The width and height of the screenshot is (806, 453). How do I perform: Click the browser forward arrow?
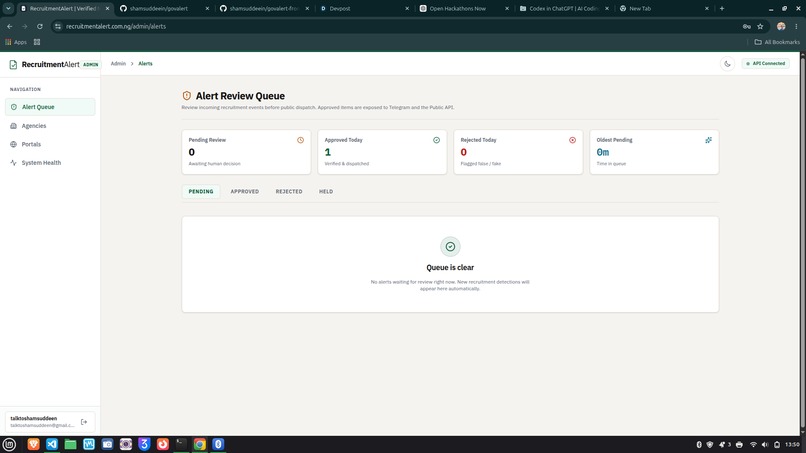coord(24,26)
